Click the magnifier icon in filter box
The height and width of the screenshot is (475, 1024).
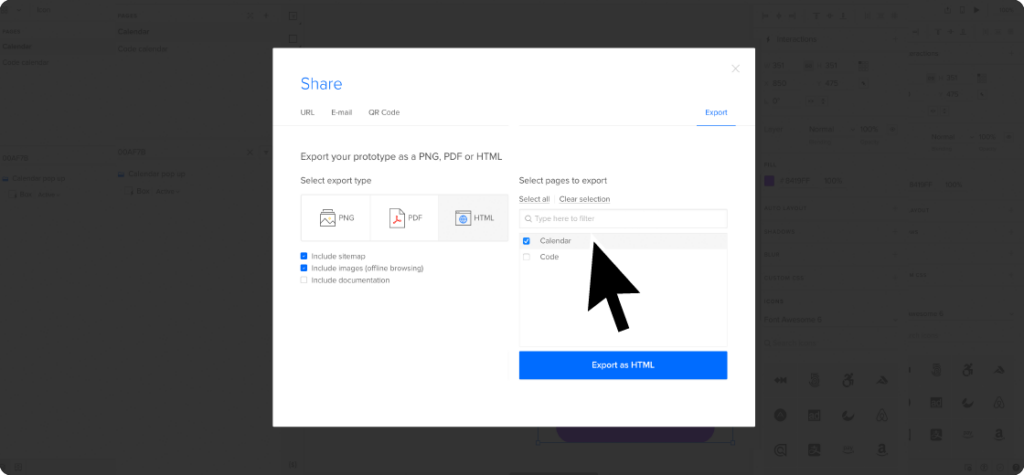(529, 218)
